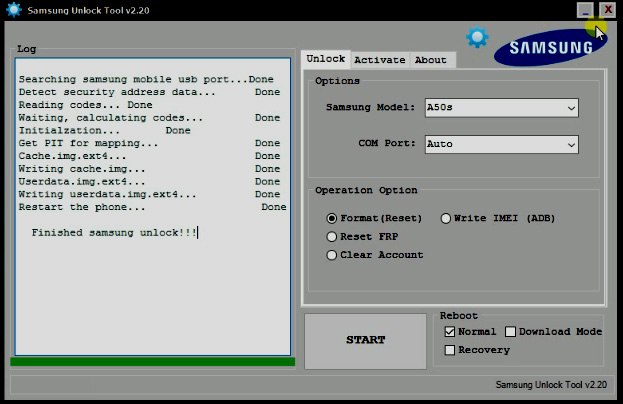Screen dimensions: 623x404
Task: Click "Get PIT for mapping..." log line
Action: pyautogui.click(x=149, y=143)
